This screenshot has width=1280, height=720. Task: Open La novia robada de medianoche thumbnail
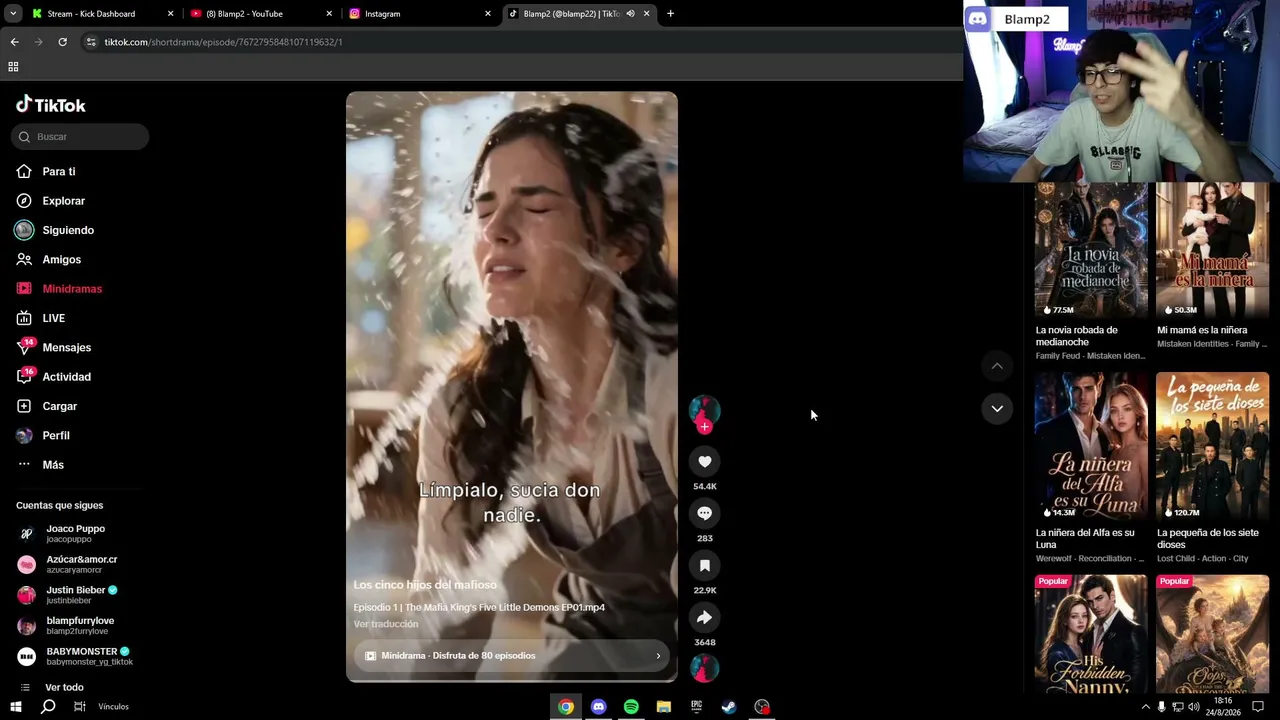tap(1091, 250)
